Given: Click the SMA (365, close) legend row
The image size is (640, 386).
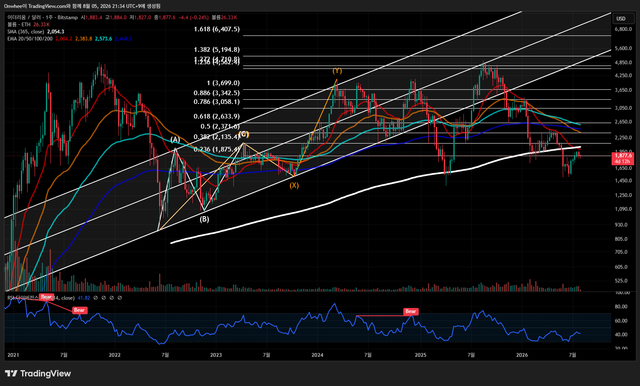Looking at the screenshot, I should point(36,31).
